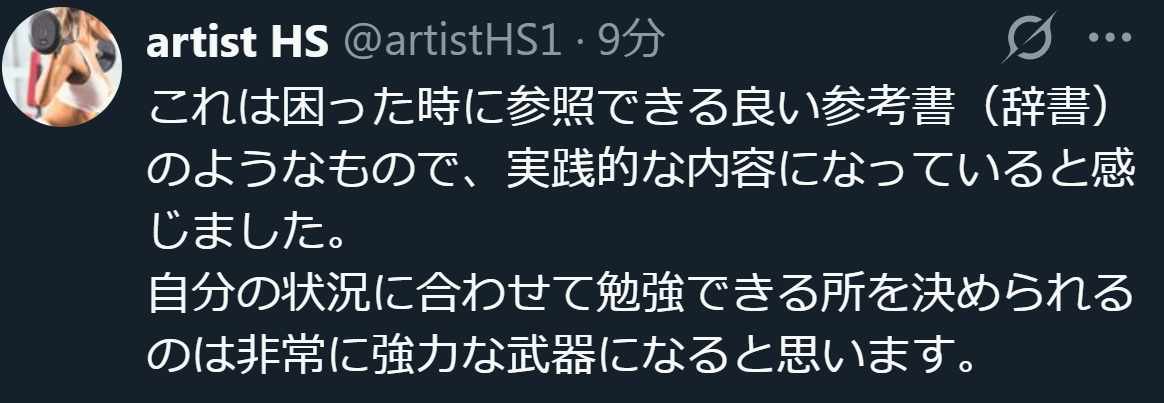Click the word 参考書 in the tweet
Screen dimensions: 1164x403
pyautogui.click(x=887, y=109)
